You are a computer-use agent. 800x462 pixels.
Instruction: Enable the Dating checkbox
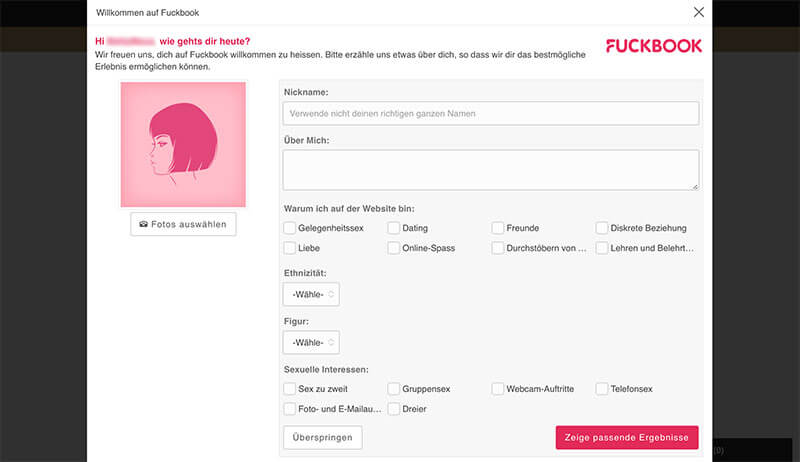point(394,228)
